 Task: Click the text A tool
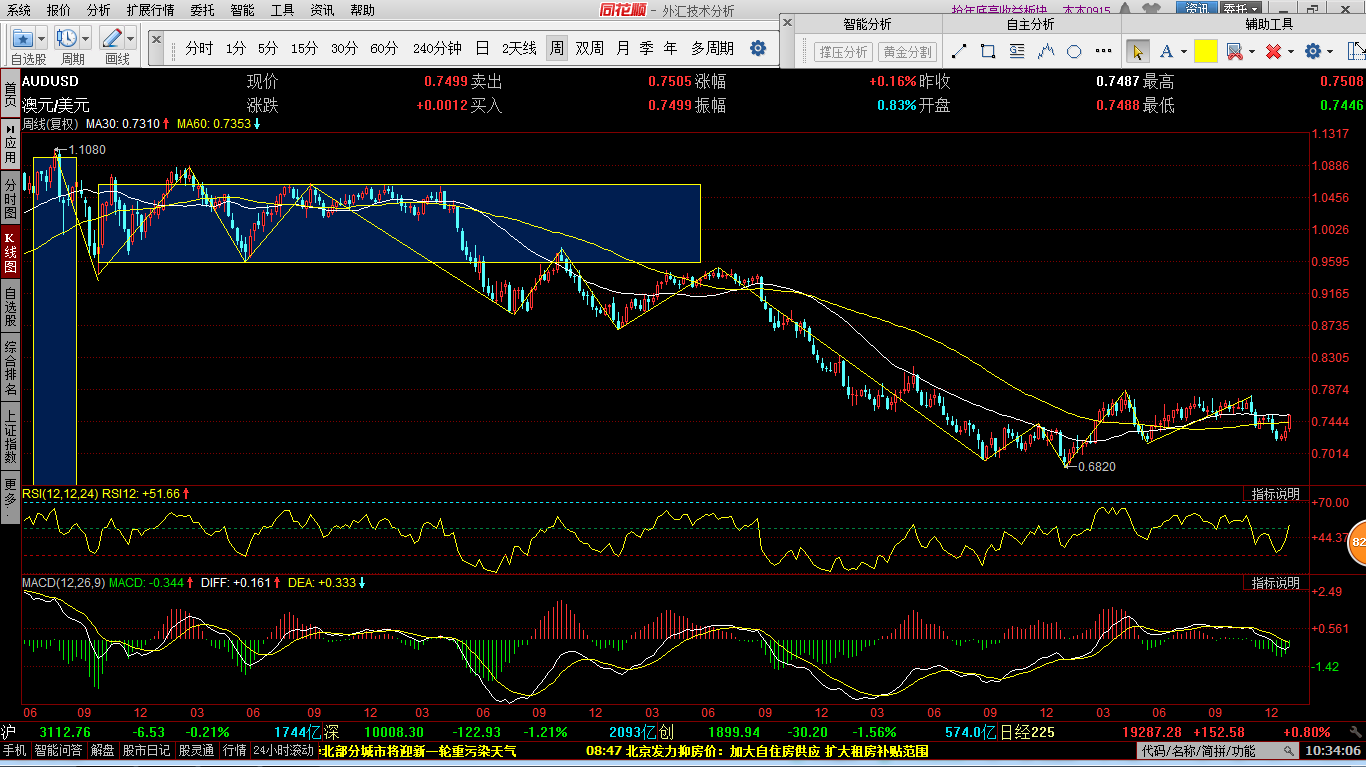tap(1166, 51)
